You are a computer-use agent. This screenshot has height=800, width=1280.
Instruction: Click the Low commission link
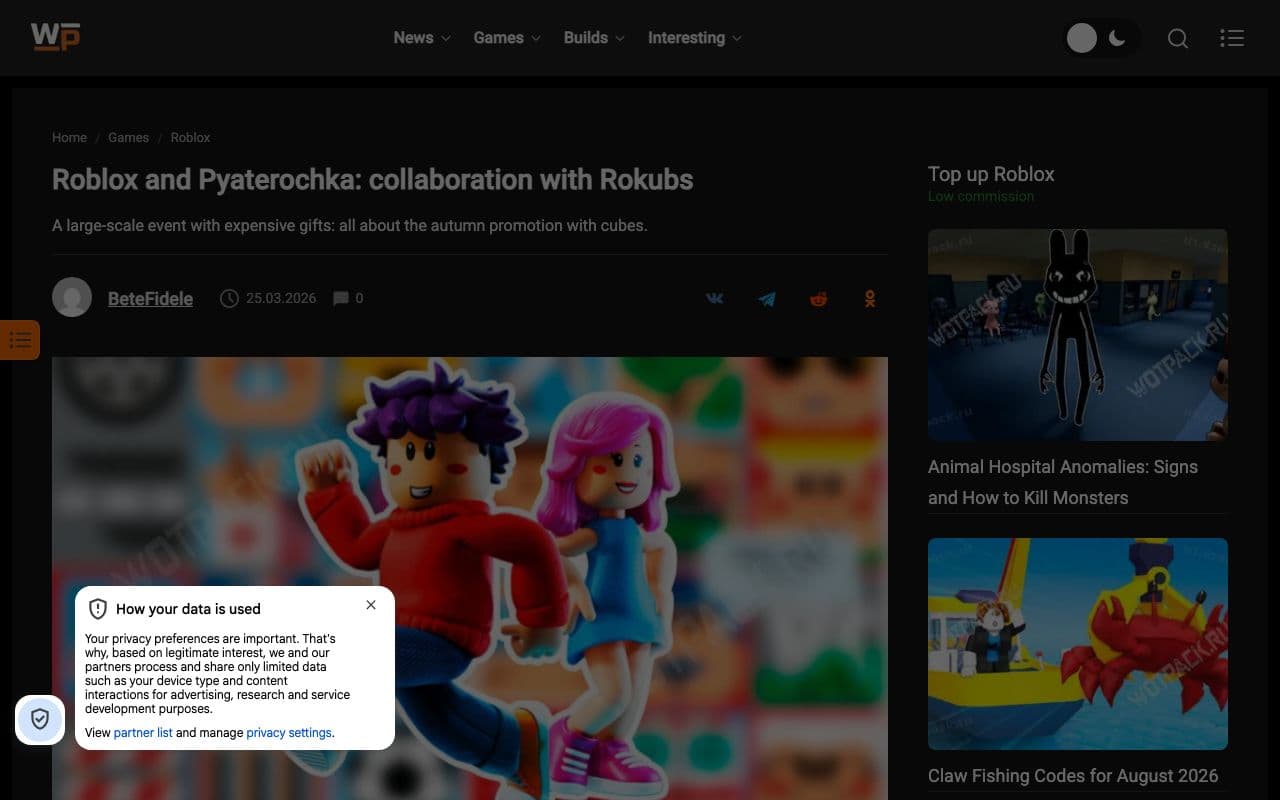click(x=981, y=196)
